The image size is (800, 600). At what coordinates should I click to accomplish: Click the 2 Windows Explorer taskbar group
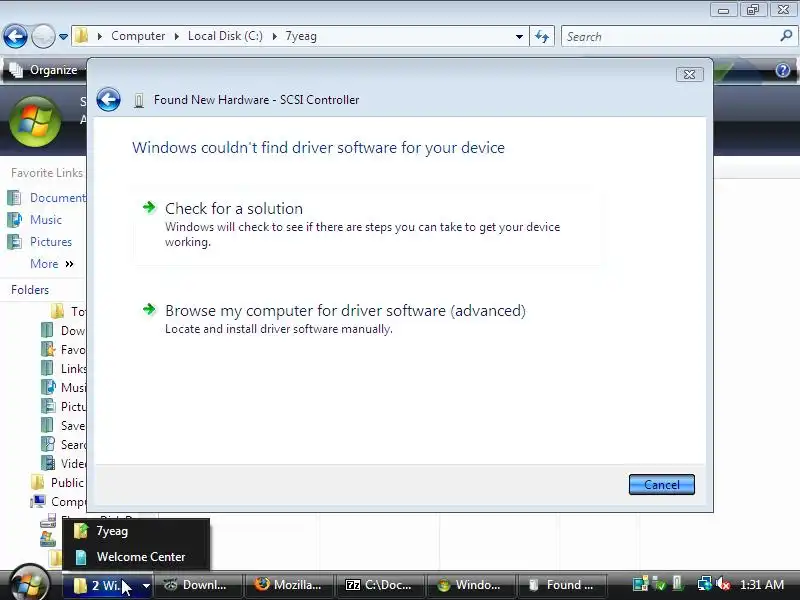point(108,585)
